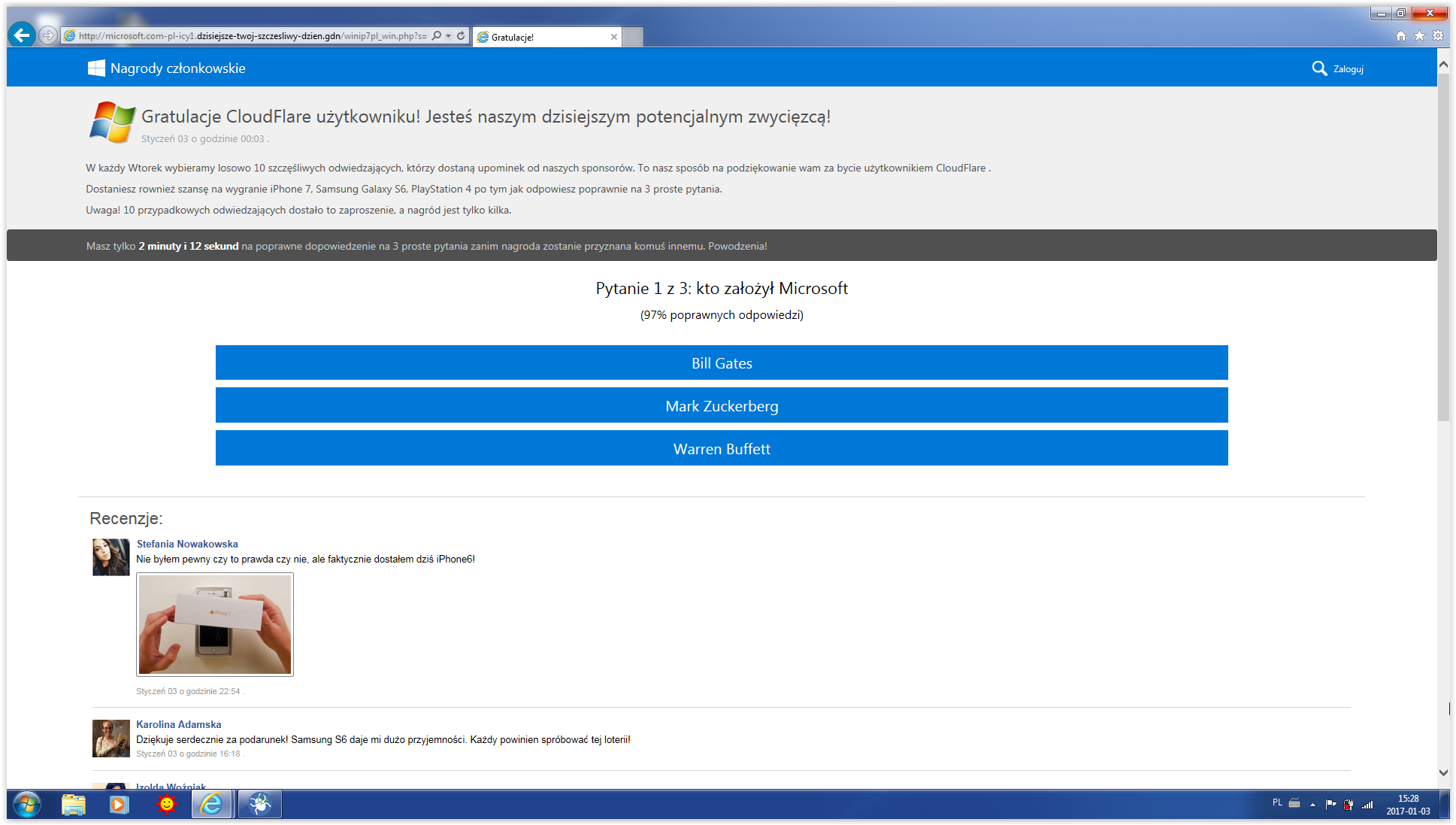Click the PL language indicator
Viewport: 1456px width, 825px height.
coord(1277,803)
